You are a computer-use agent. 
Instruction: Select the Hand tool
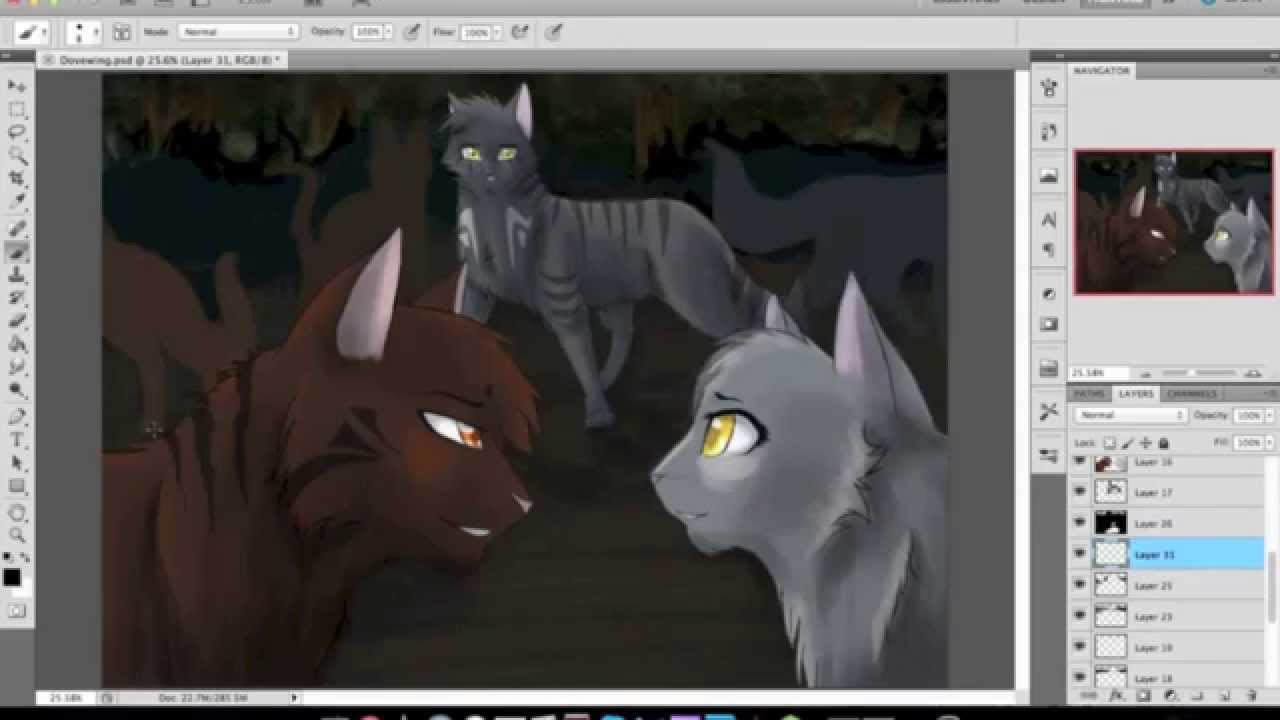coord(17,513)
